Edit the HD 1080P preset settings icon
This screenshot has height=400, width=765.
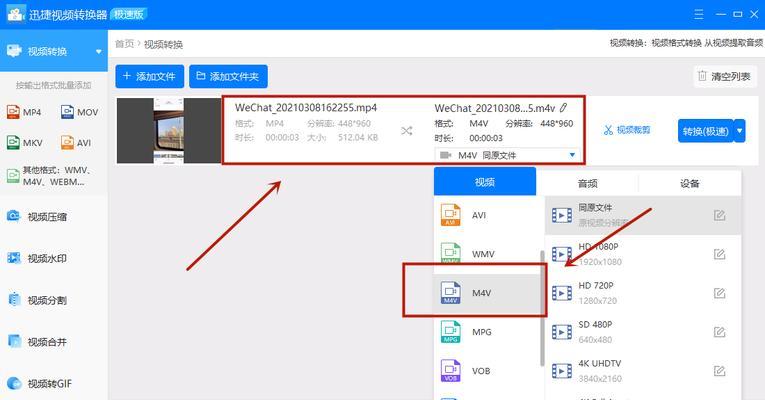719,254
